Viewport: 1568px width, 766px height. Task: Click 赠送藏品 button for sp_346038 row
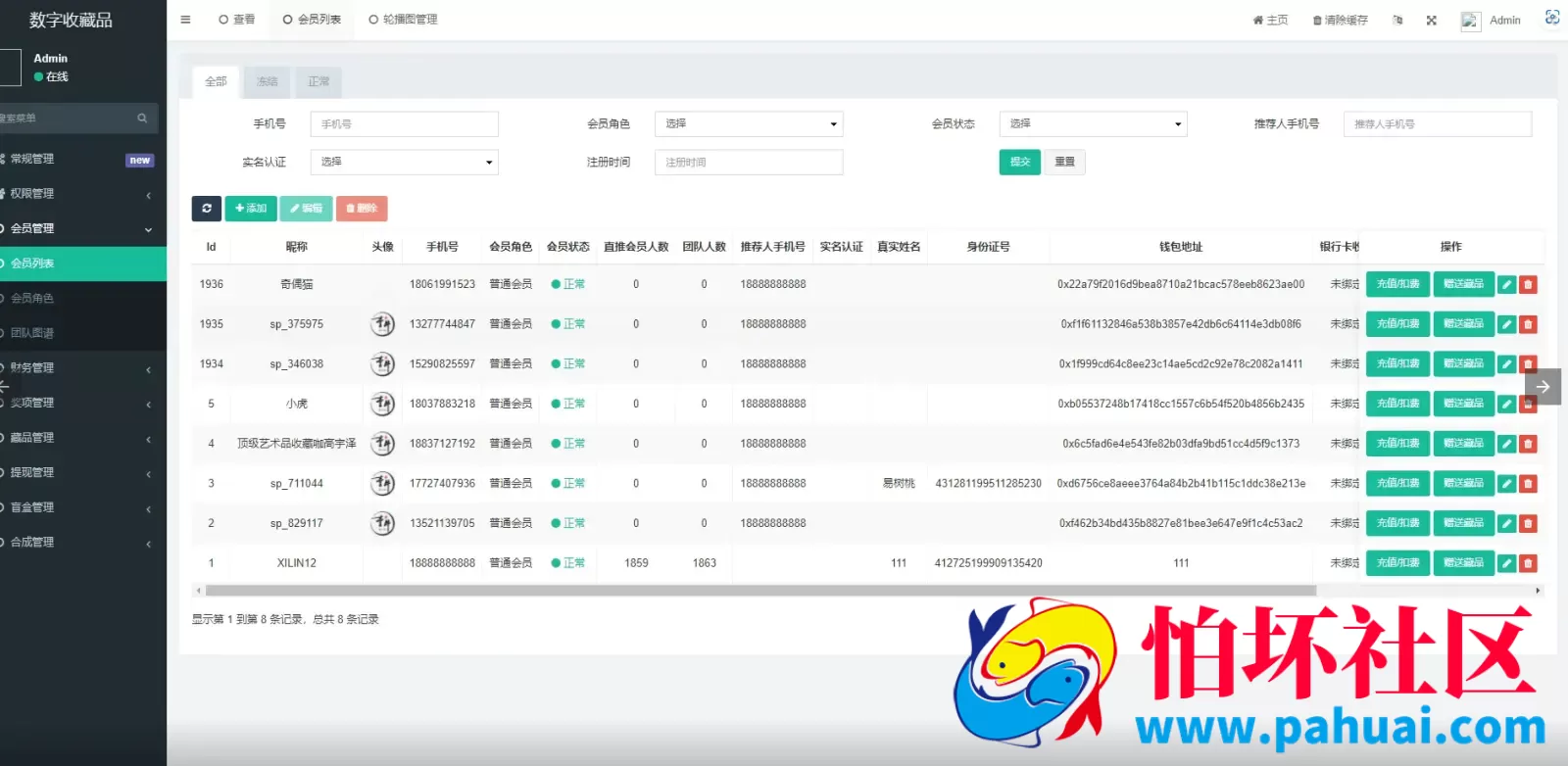click(1463, 363)
